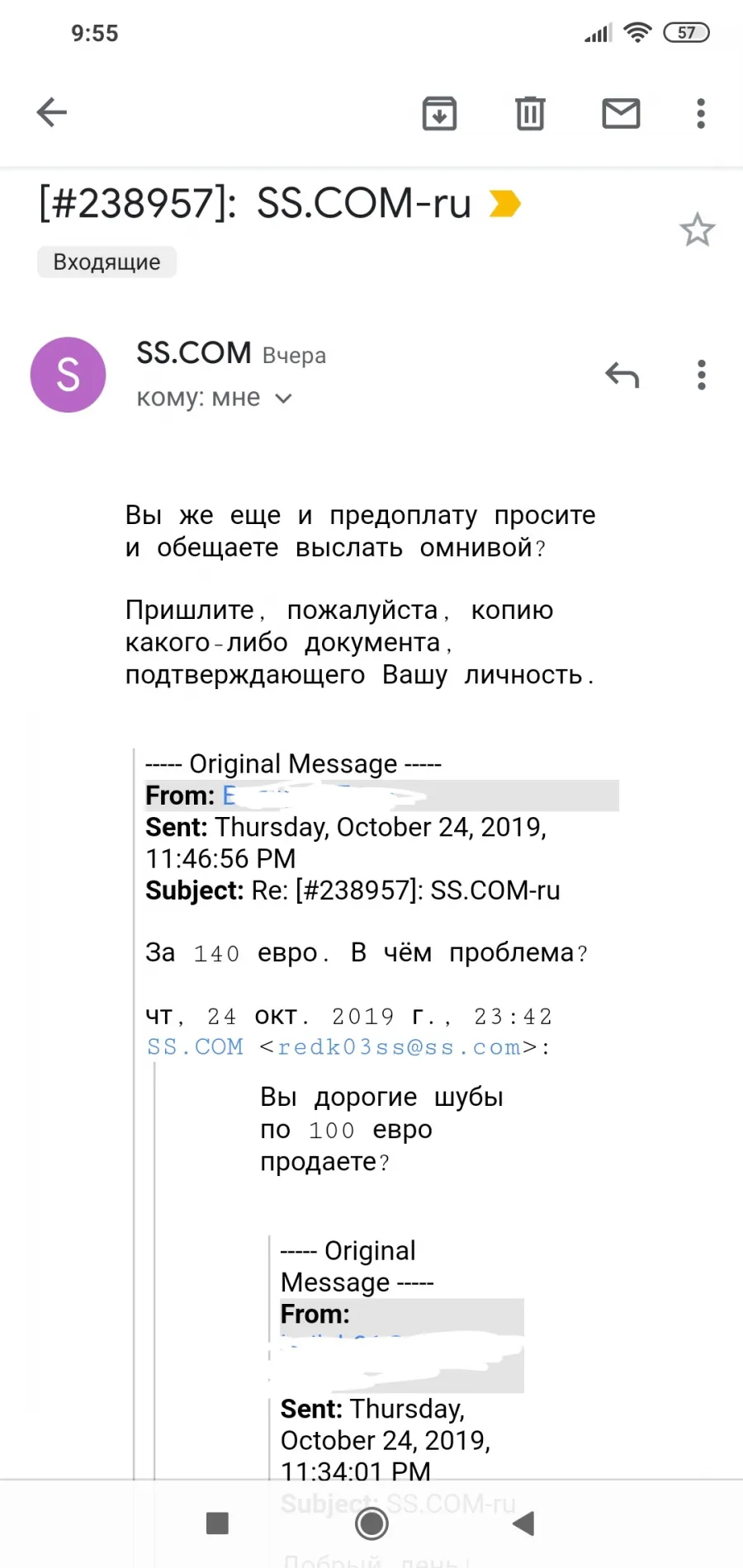Viewport: 743px width, 1568px height.
Task: Delete the email using the trash icon
Action: pos(530,113)
